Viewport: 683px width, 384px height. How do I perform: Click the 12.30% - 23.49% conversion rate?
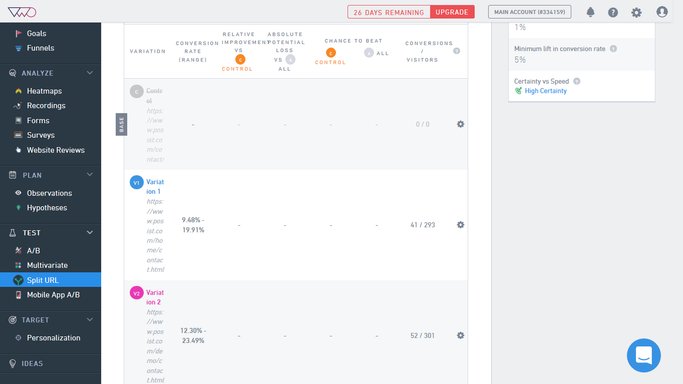tap(193, 335)
